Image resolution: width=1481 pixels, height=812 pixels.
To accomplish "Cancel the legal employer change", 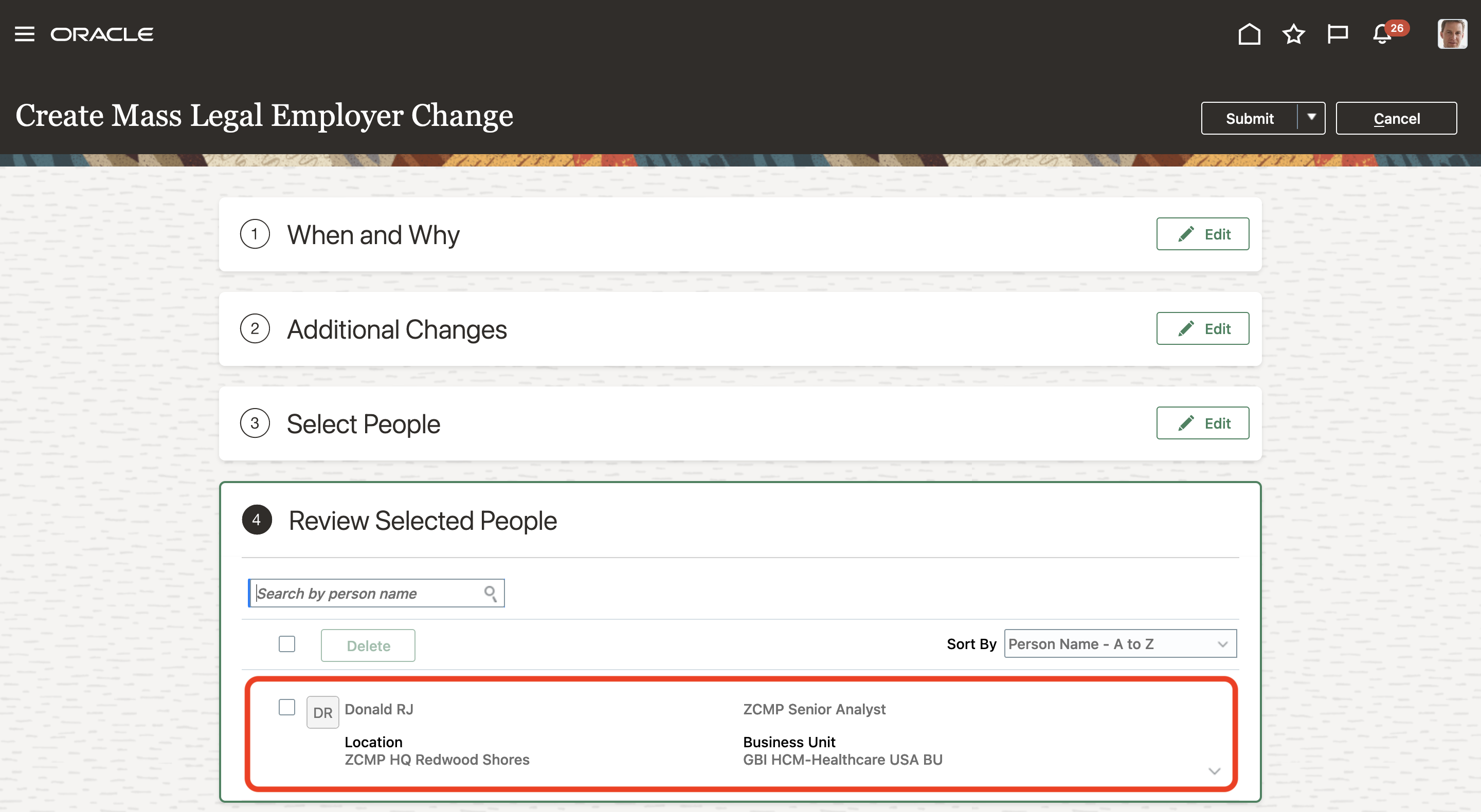I will (1396, 118).
